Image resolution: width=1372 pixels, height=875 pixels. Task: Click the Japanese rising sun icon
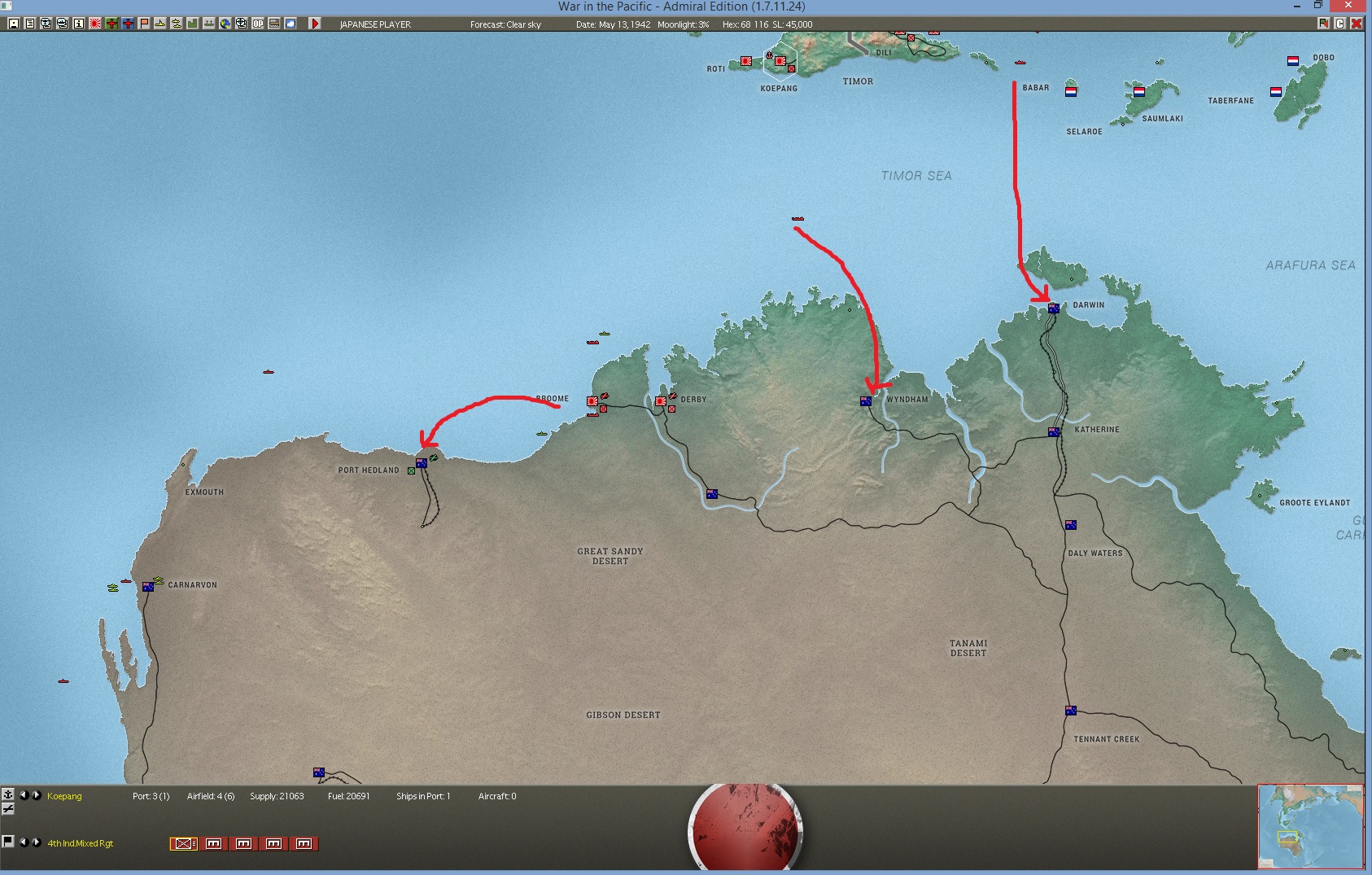pyautogui.click(x=95, y=24)
